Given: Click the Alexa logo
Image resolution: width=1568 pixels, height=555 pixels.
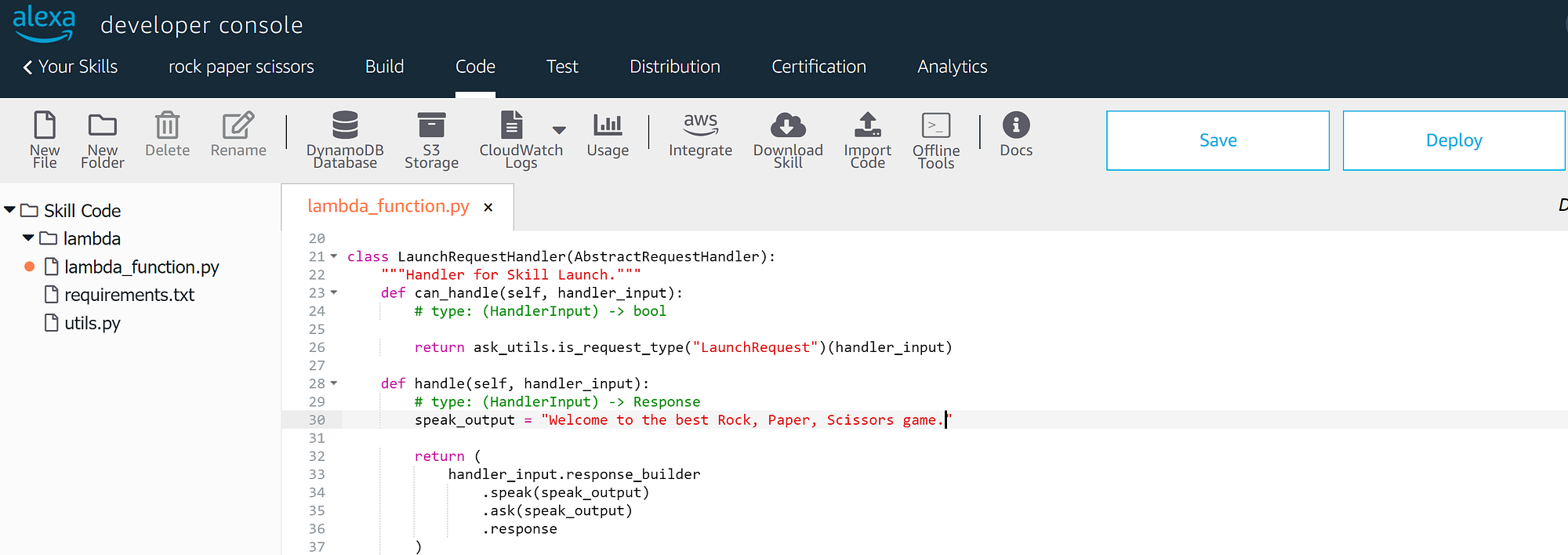Looking at the screenshot, I should pyautogui.click(x=44, y=24).
